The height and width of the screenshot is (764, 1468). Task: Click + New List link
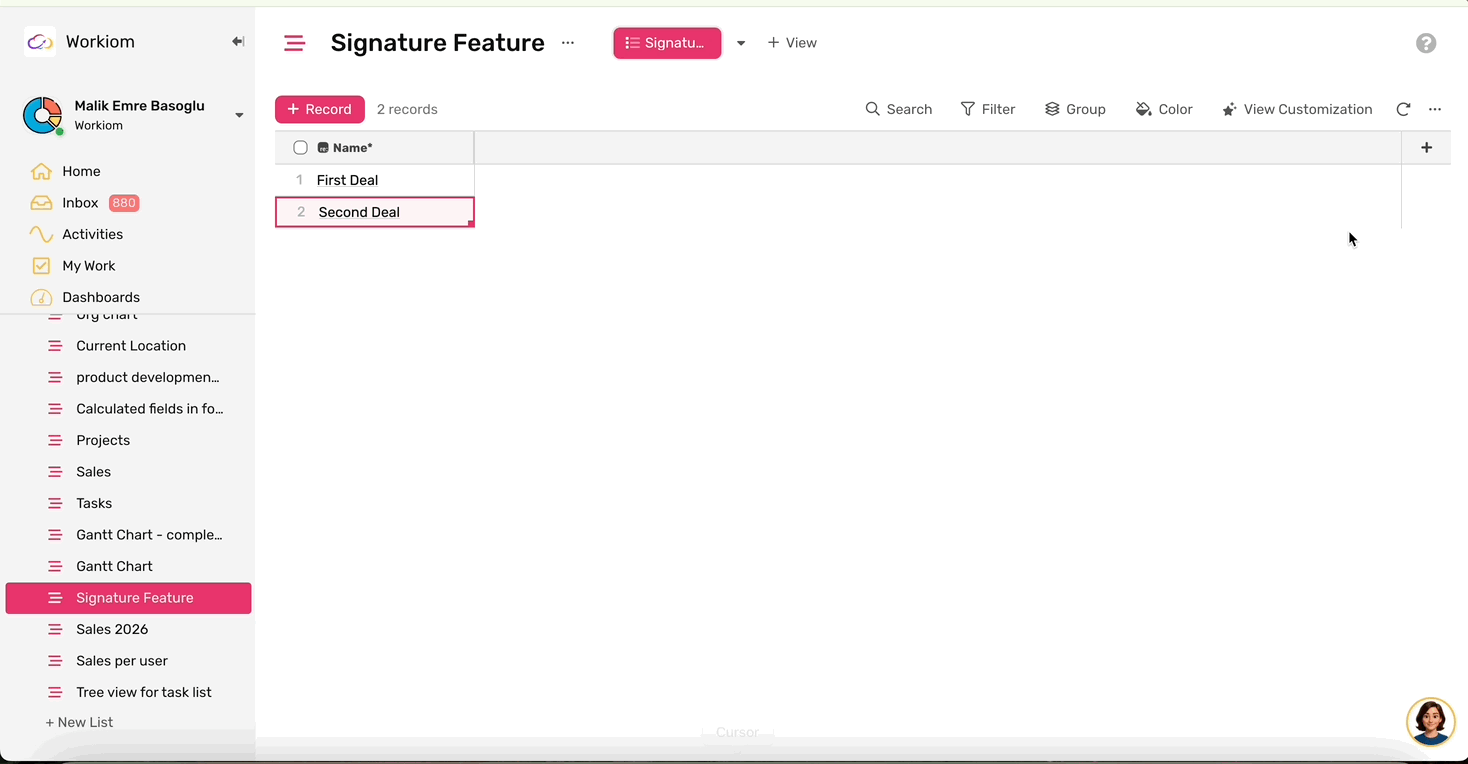pos(79,722)
